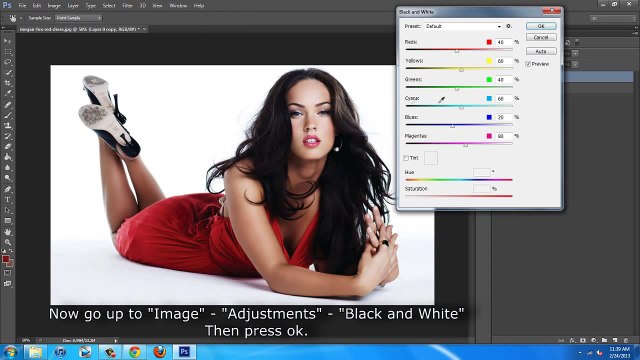This screenshot has width=640, height=360.
Task: Adjust the Reds slider handle
Action: [x=457, y=51]
